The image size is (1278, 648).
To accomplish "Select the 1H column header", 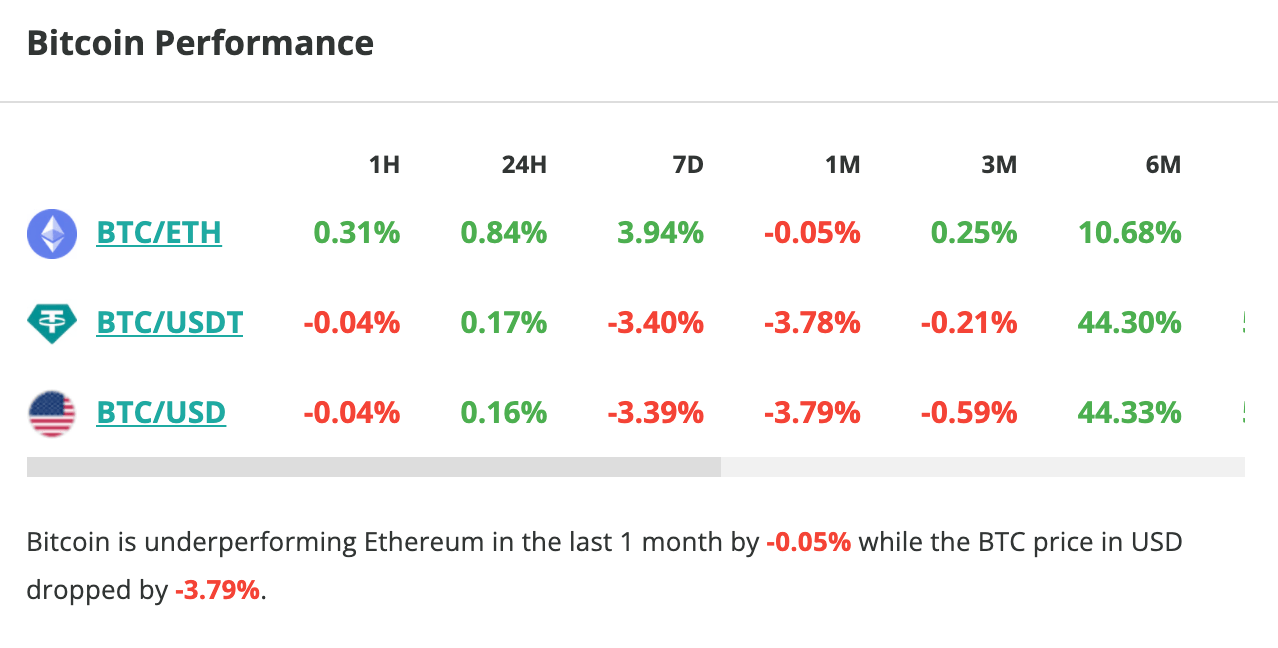I will click(384, 165).
